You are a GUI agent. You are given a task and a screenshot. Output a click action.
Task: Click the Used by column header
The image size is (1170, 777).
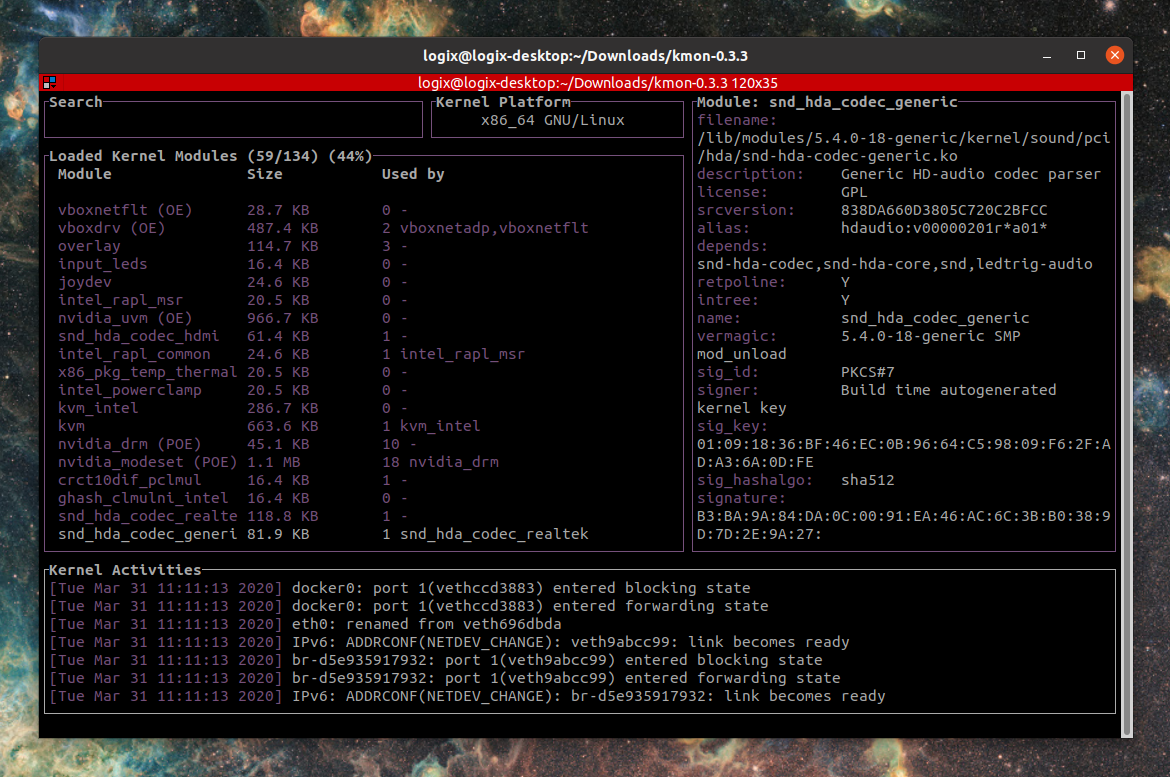413,173
